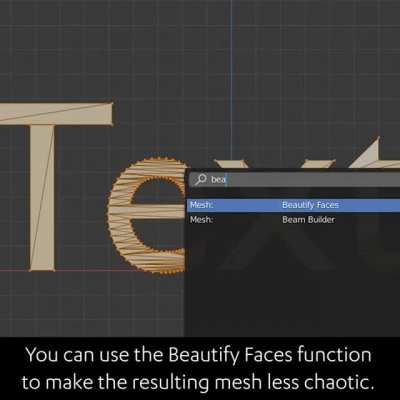400x400 pixels.
Task: Choose the Beam Builder search result
Action: (294, 220)
